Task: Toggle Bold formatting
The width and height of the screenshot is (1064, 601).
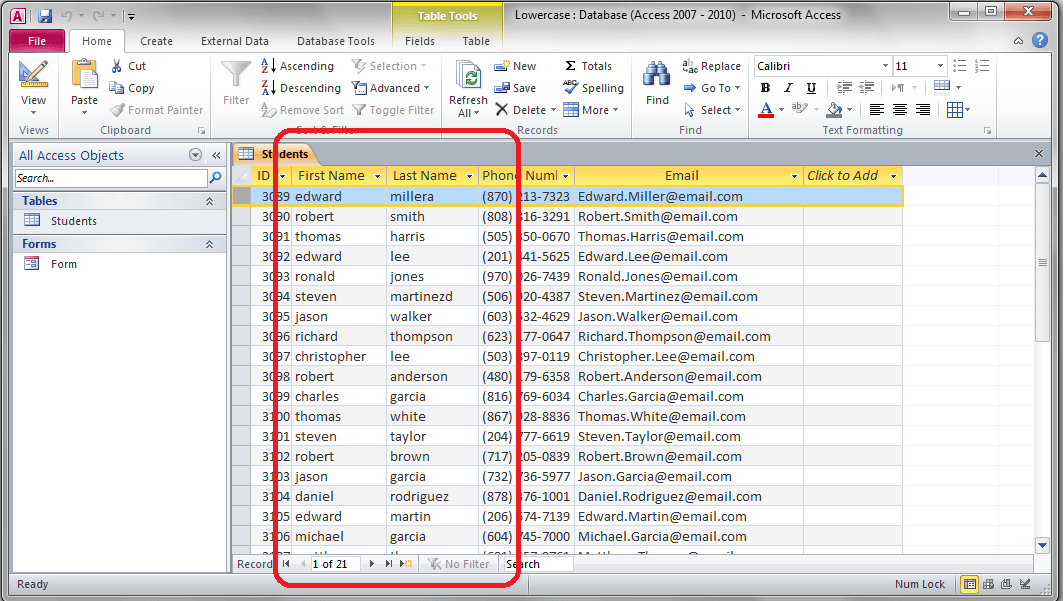Action: point(765,88)
